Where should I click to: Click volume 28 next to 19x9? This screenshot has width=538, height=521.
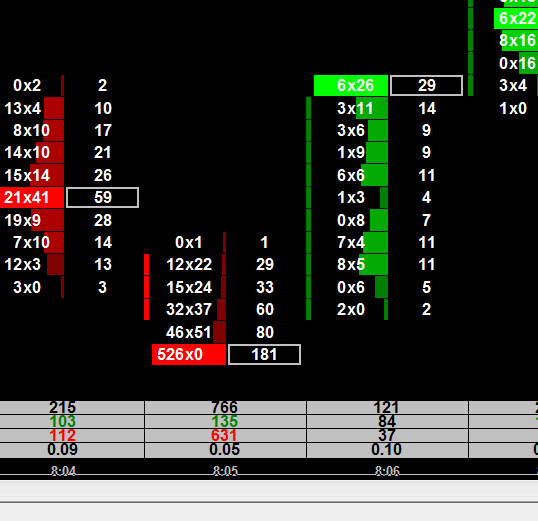(103, 220)
